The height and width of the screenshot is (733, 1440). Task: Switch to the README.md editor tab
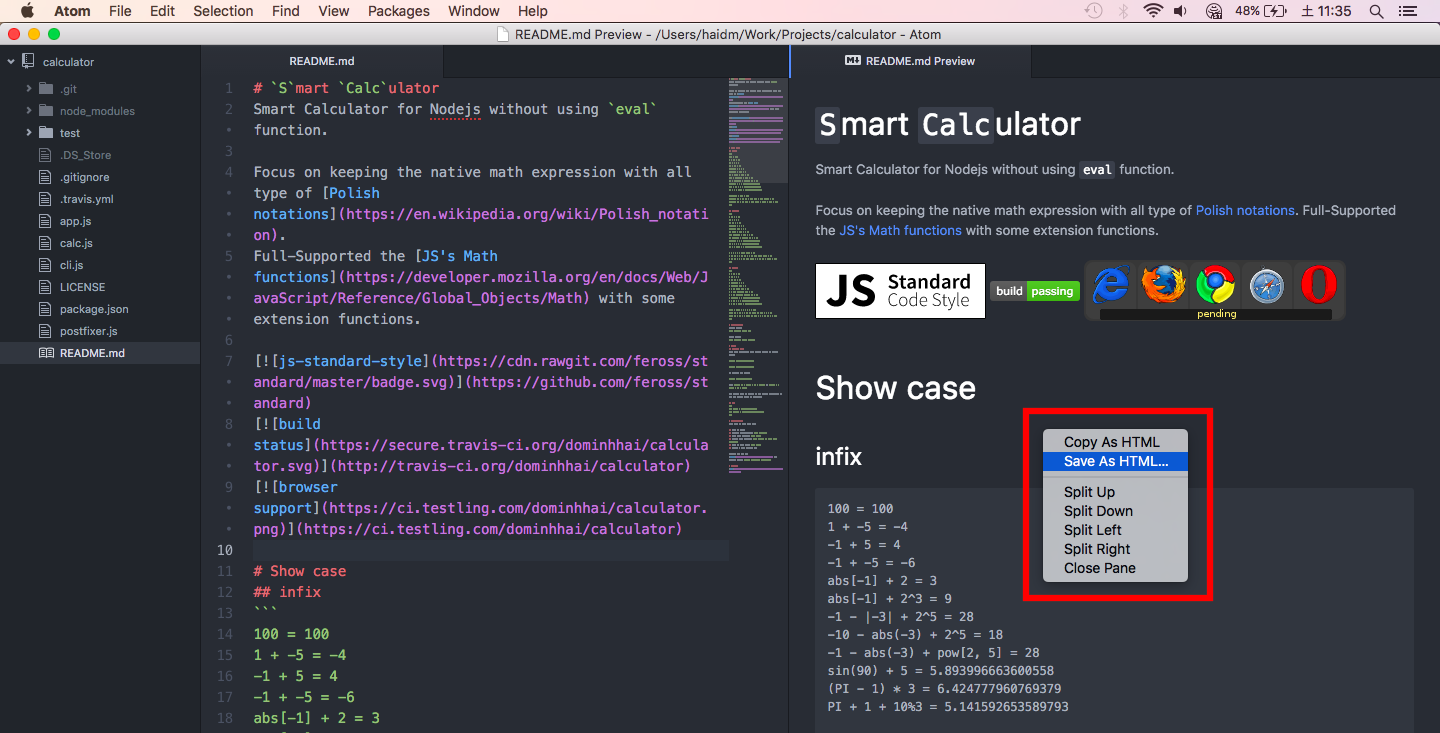coord(321,61)
